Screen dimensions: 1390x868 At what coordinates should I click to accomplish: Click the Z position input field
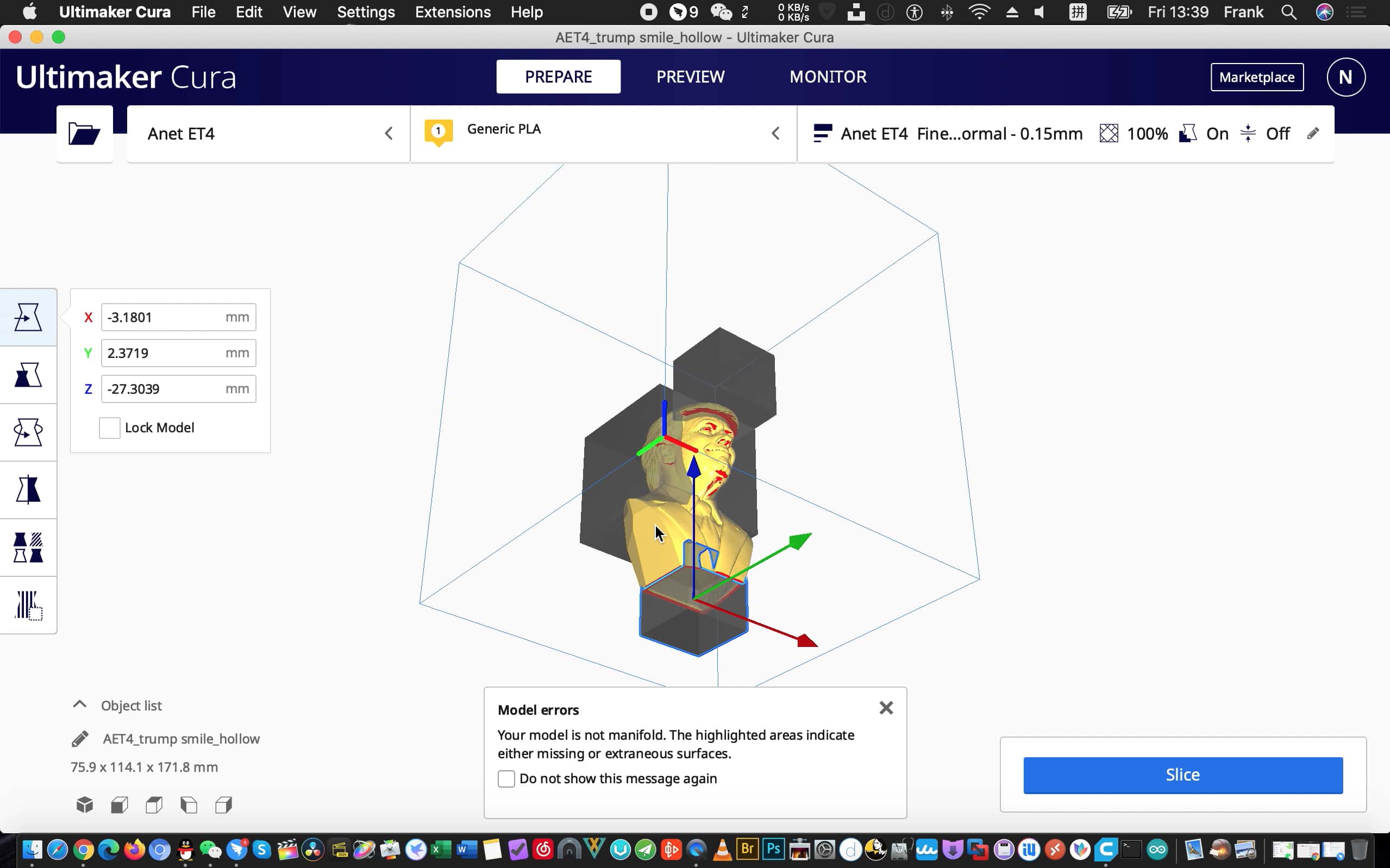pyautogui.click(x=179, y=389)
